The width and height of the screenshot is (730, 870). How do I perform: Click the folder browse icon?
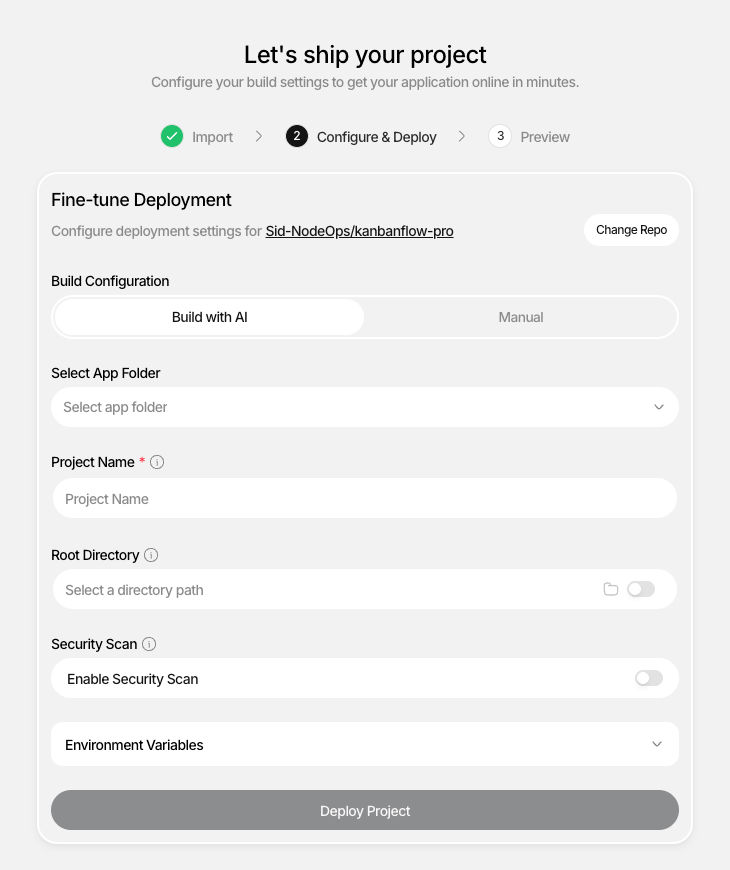point(611,590)
